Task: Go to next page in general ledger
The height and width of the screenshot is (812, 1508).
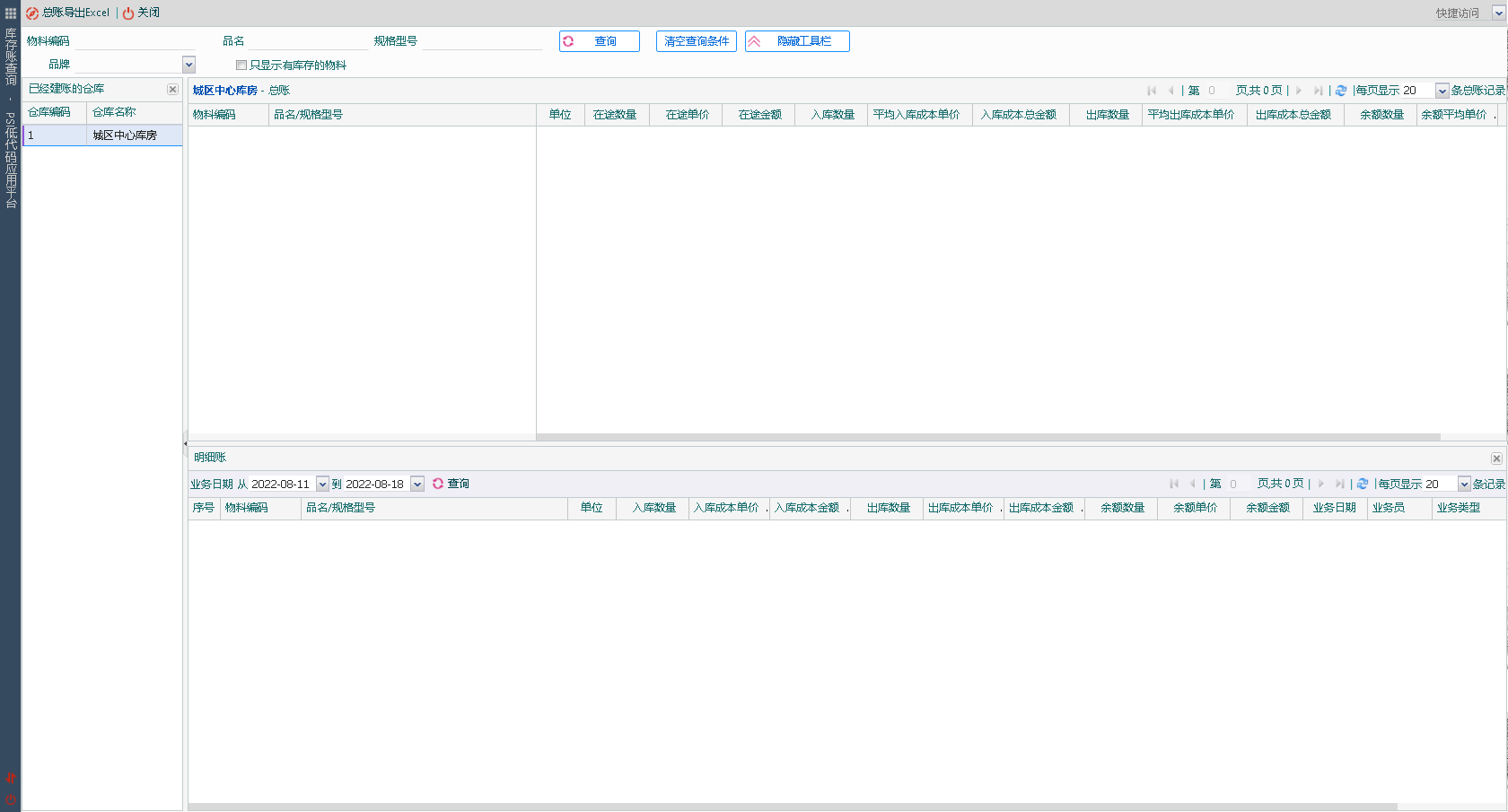Action: point(1299,91)
